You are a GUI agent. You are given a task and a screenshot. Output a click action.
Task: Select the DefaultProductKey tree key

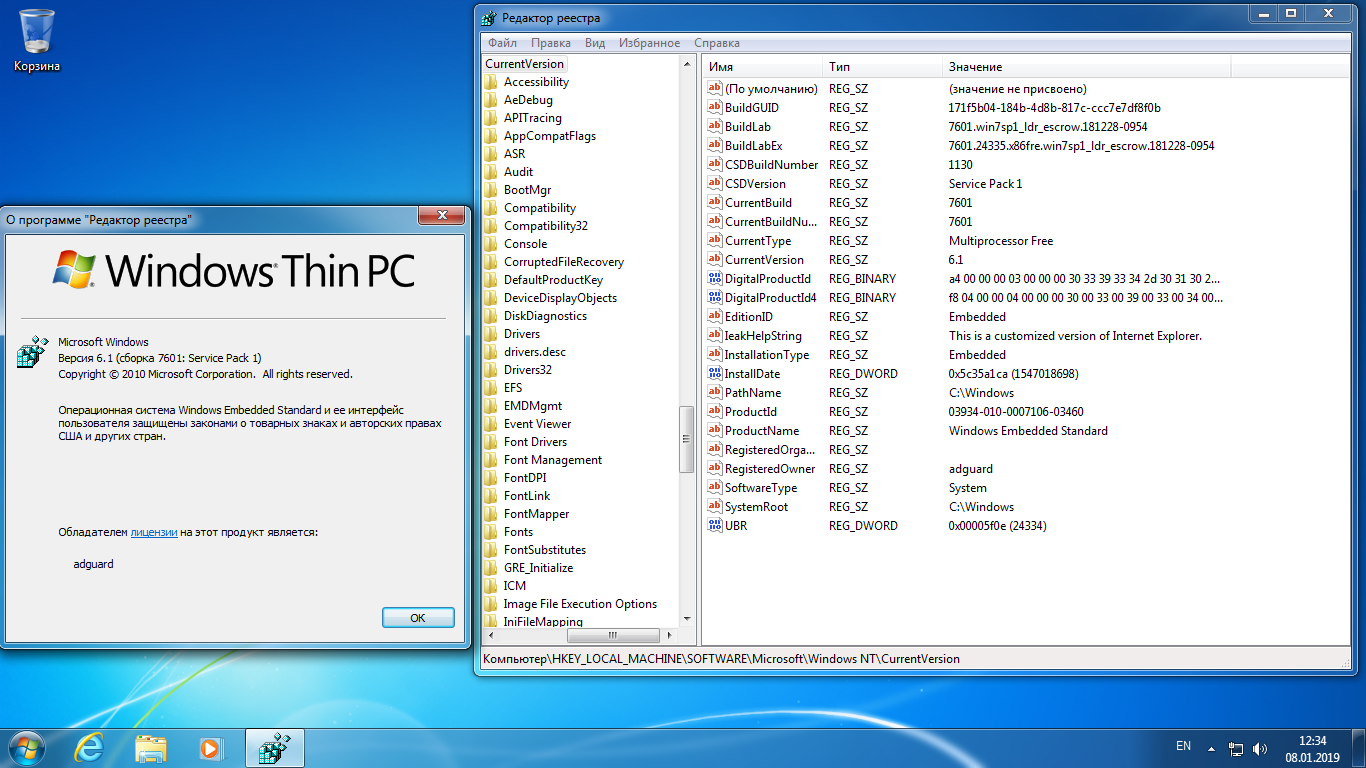click(553, 280)
